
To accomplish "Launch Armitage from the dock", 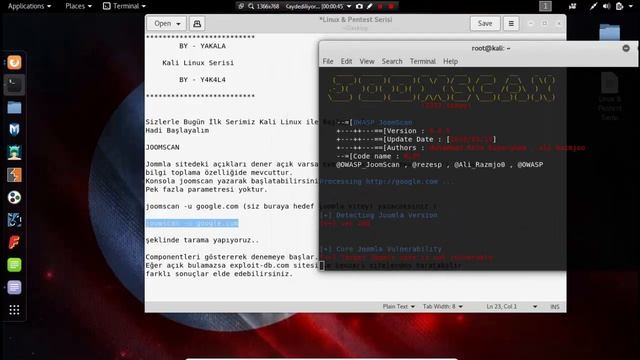I will point(14,152).
